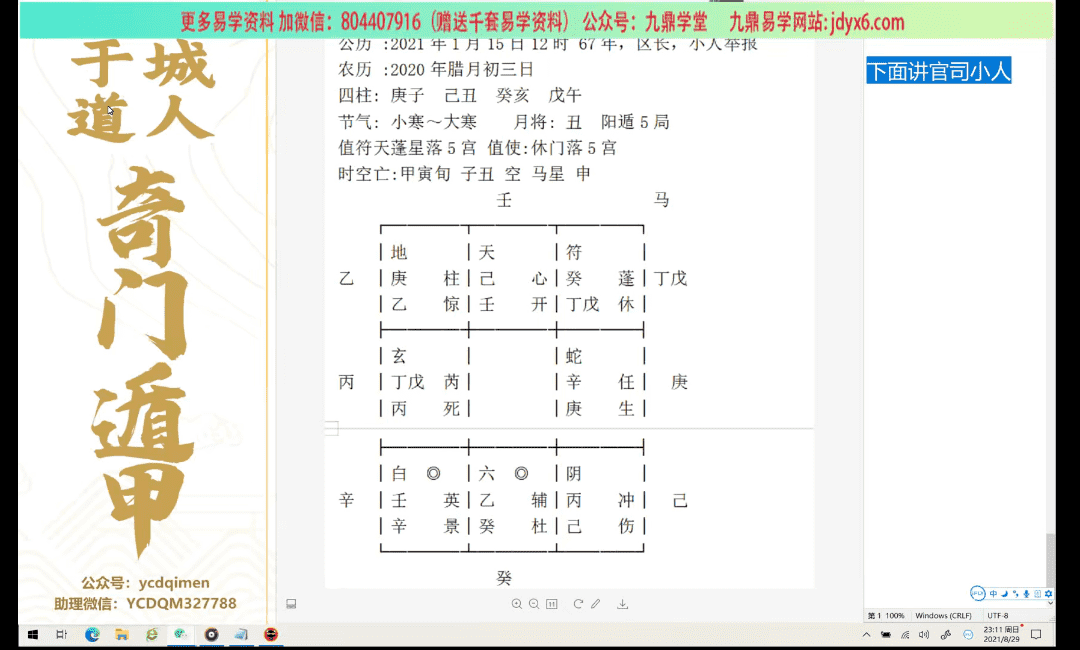This screenshot has width=1080, height=650.
Task: Click the zoom in magnifier icon
Action: pos(517,604)
